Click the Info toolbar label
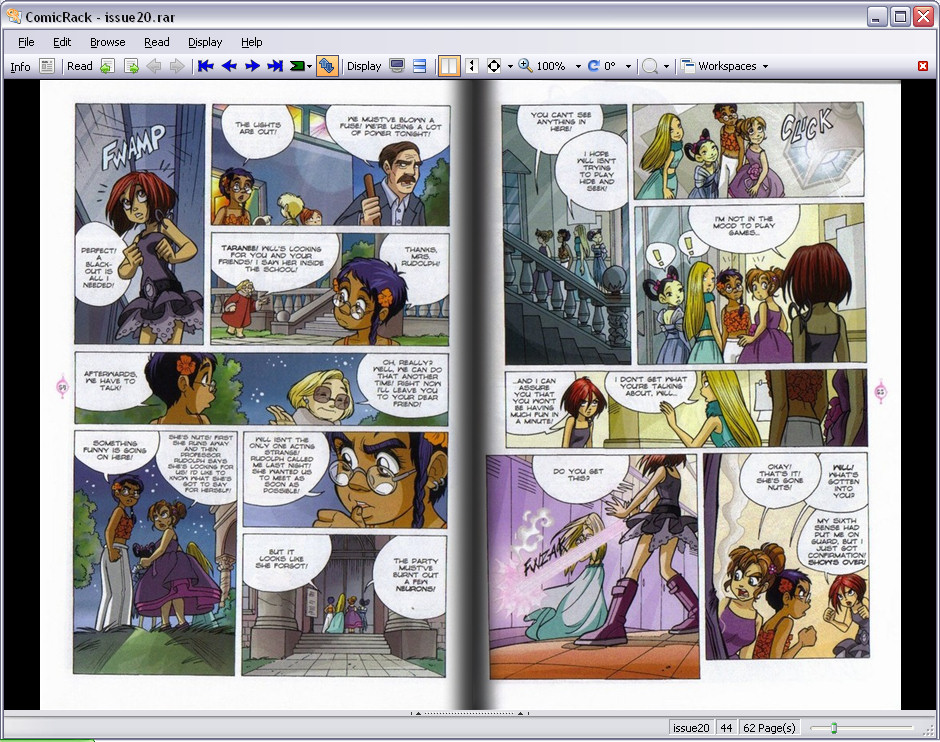 [x=20, y=67]
